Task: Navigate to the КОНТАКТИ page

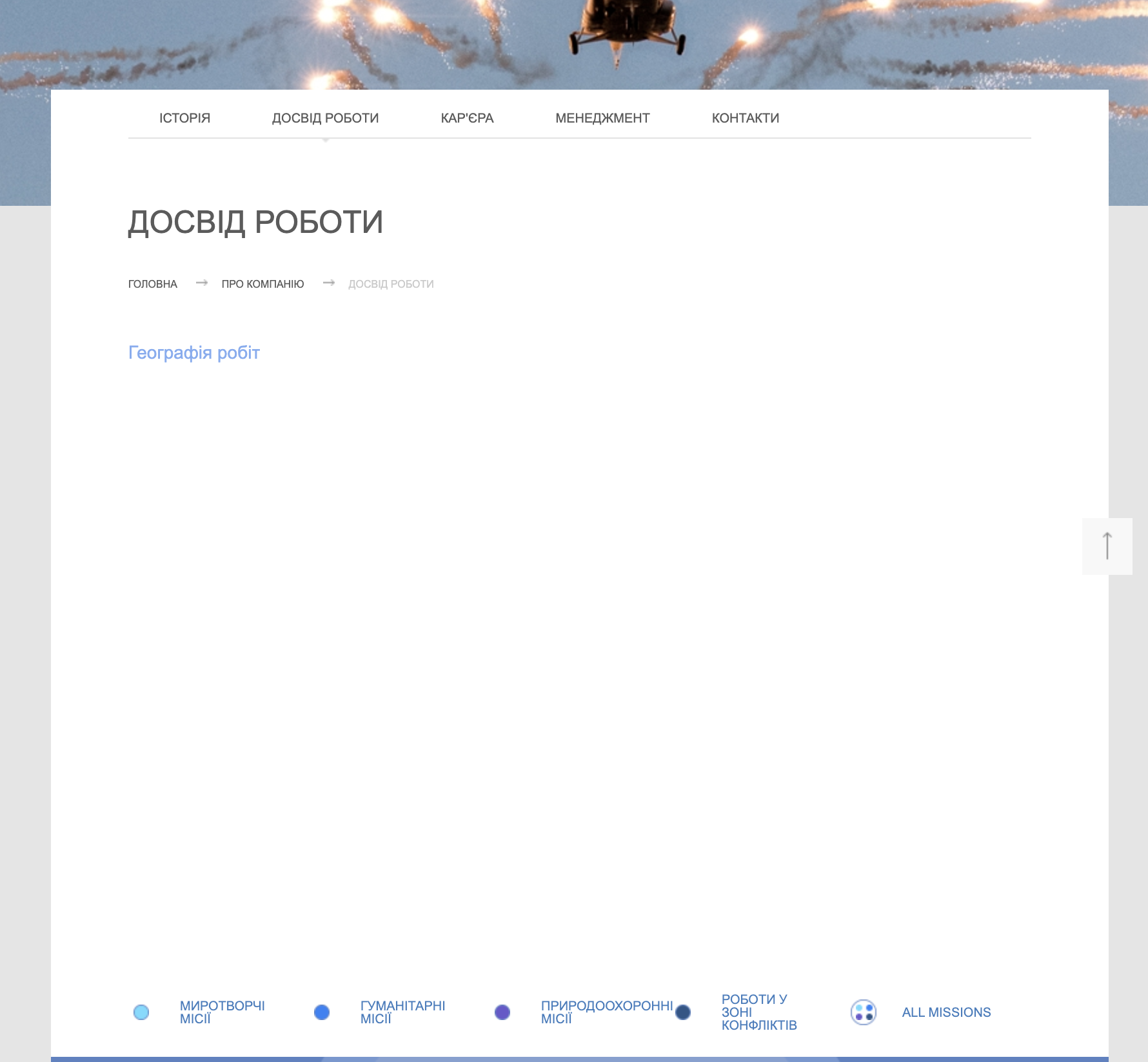Action: [x=745, y=118]
